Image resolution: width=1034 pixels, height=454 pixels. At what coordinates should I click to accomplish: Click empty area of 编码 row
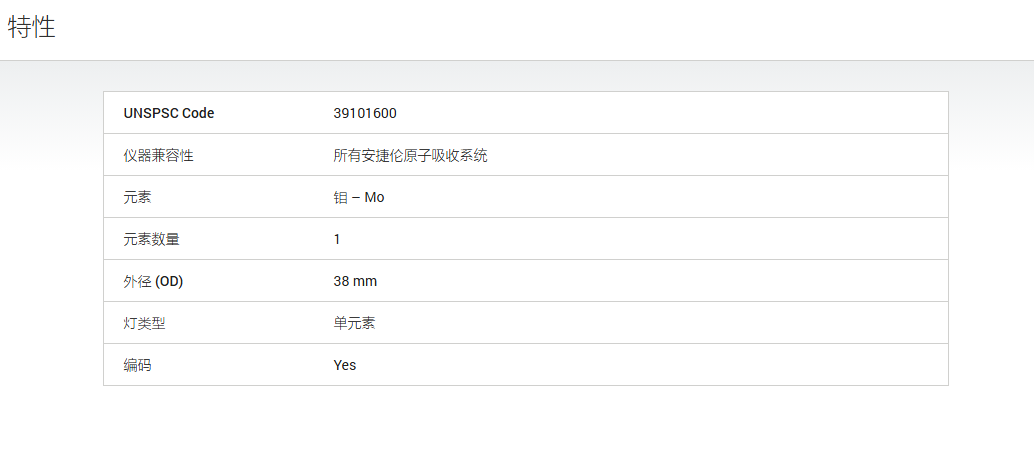coord(659,366)
